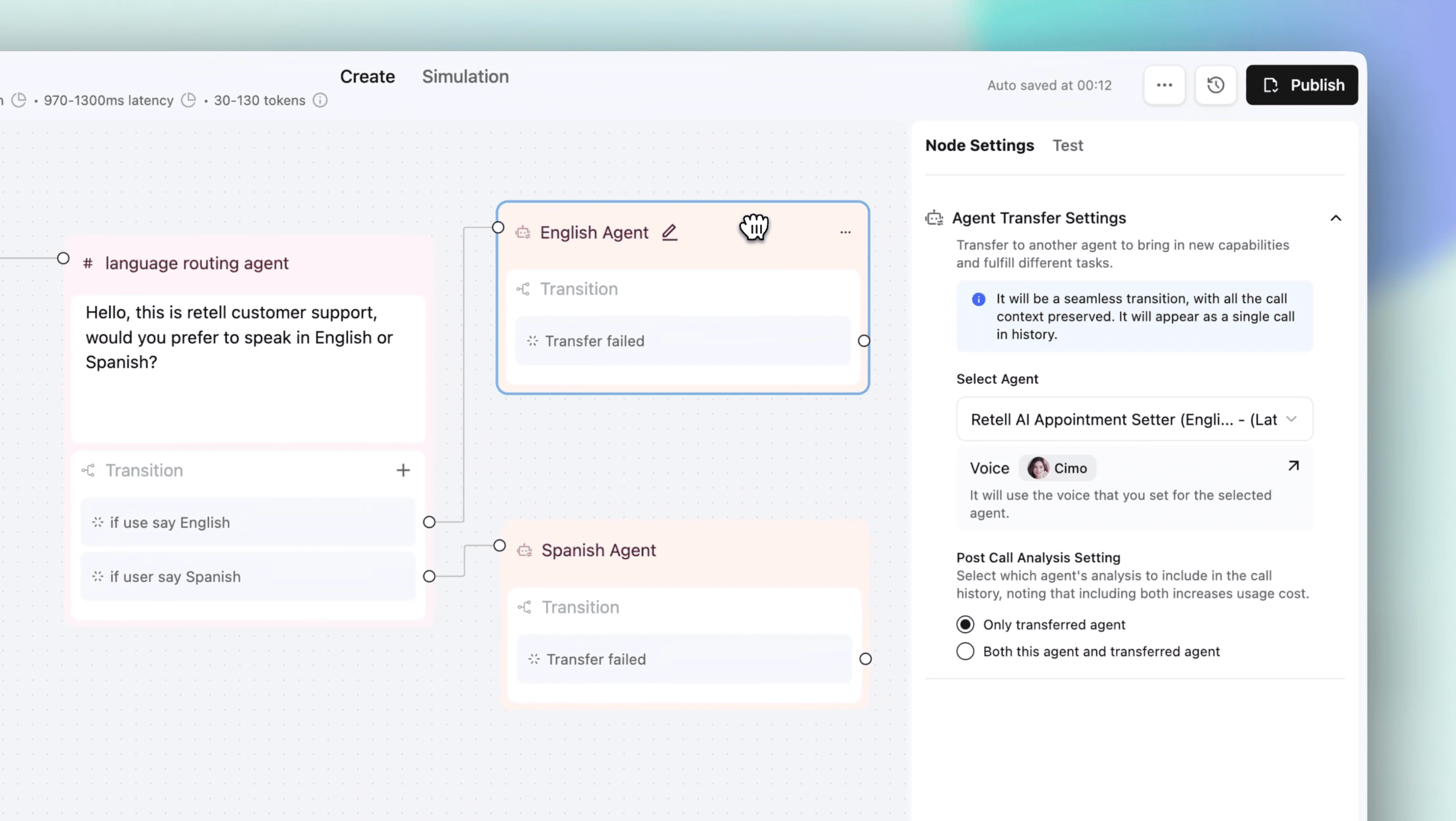Open the Node Settings tab
The height and width of the screenshot is (821, 1456).
tap(979, 145)
